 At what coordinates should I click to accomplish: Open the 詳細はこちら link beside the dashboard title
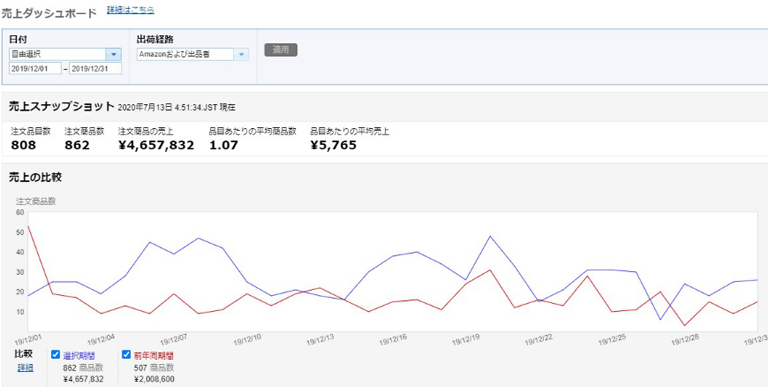coord(131,10)
